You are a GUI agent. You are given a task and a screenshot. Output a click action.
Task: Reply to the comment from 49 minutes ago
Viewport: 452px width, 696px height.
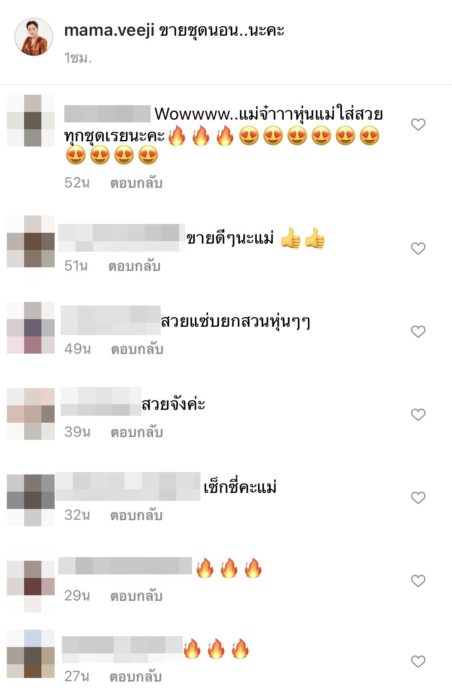(137, 349)
